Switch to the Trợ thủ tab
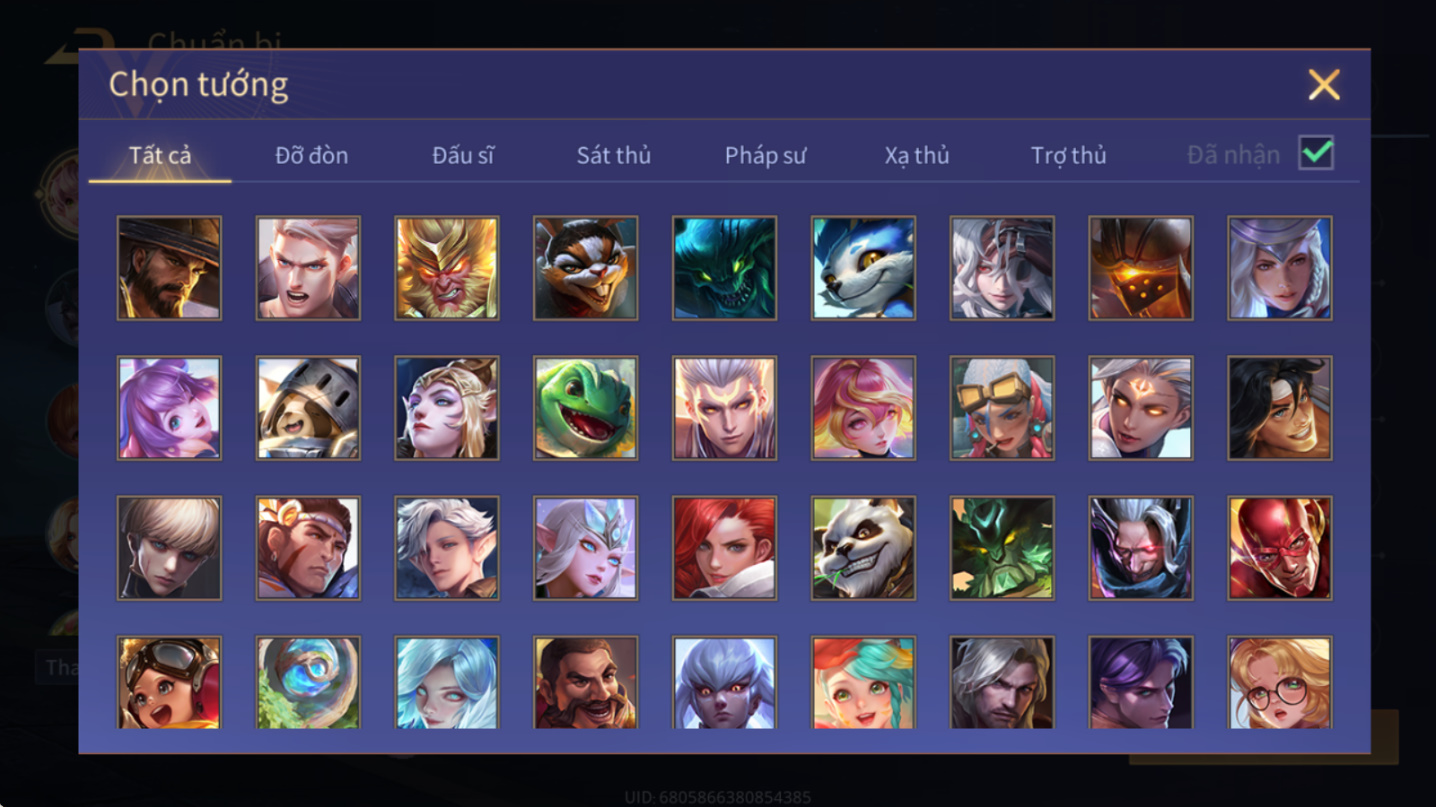The image size is (1436, 807). pyautogui.click(x=1068, y=155)
